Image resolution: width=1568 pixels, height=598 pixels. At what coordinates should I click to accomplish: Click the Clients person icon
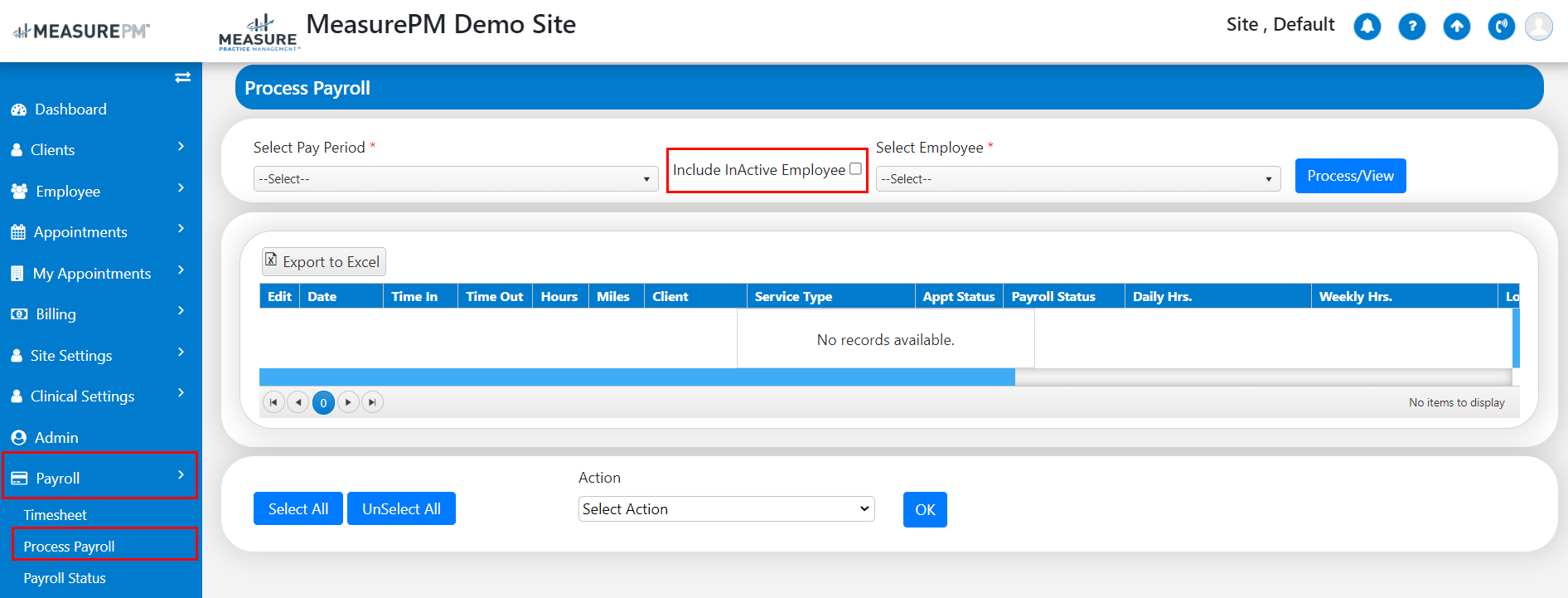tap(17, 150)
